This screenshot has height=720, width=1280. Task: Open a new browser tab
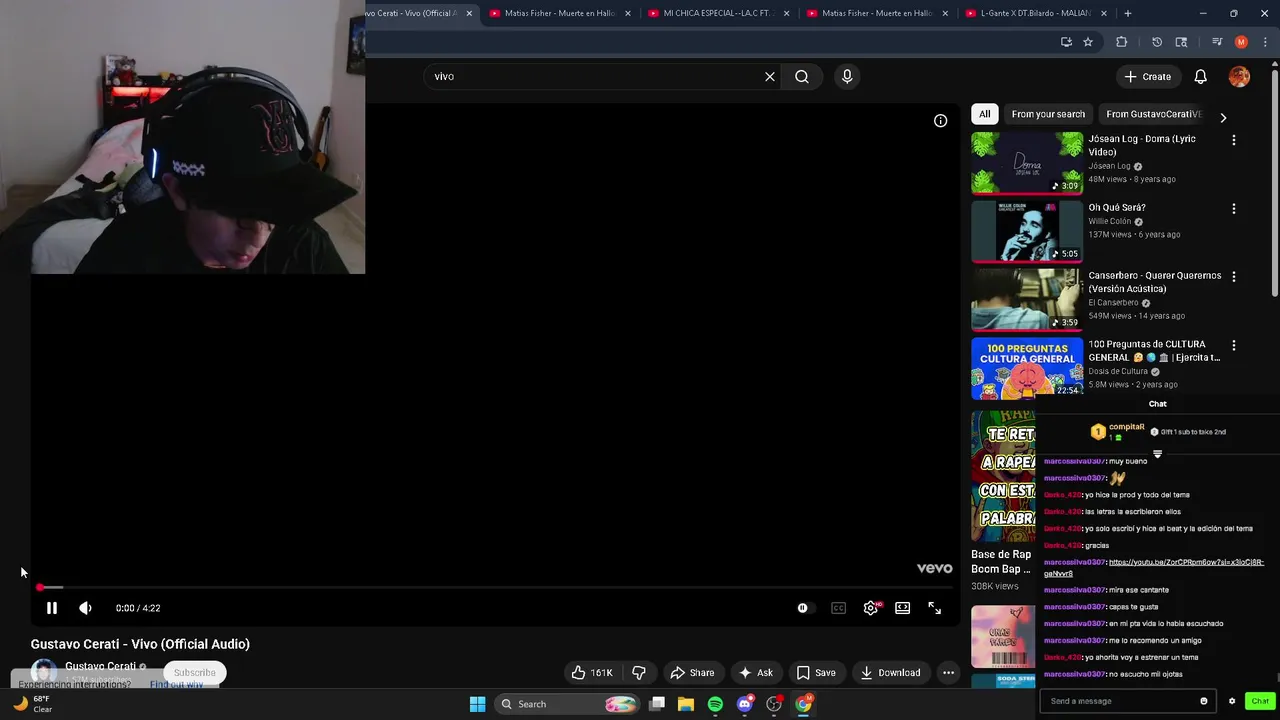(1127, 13)
